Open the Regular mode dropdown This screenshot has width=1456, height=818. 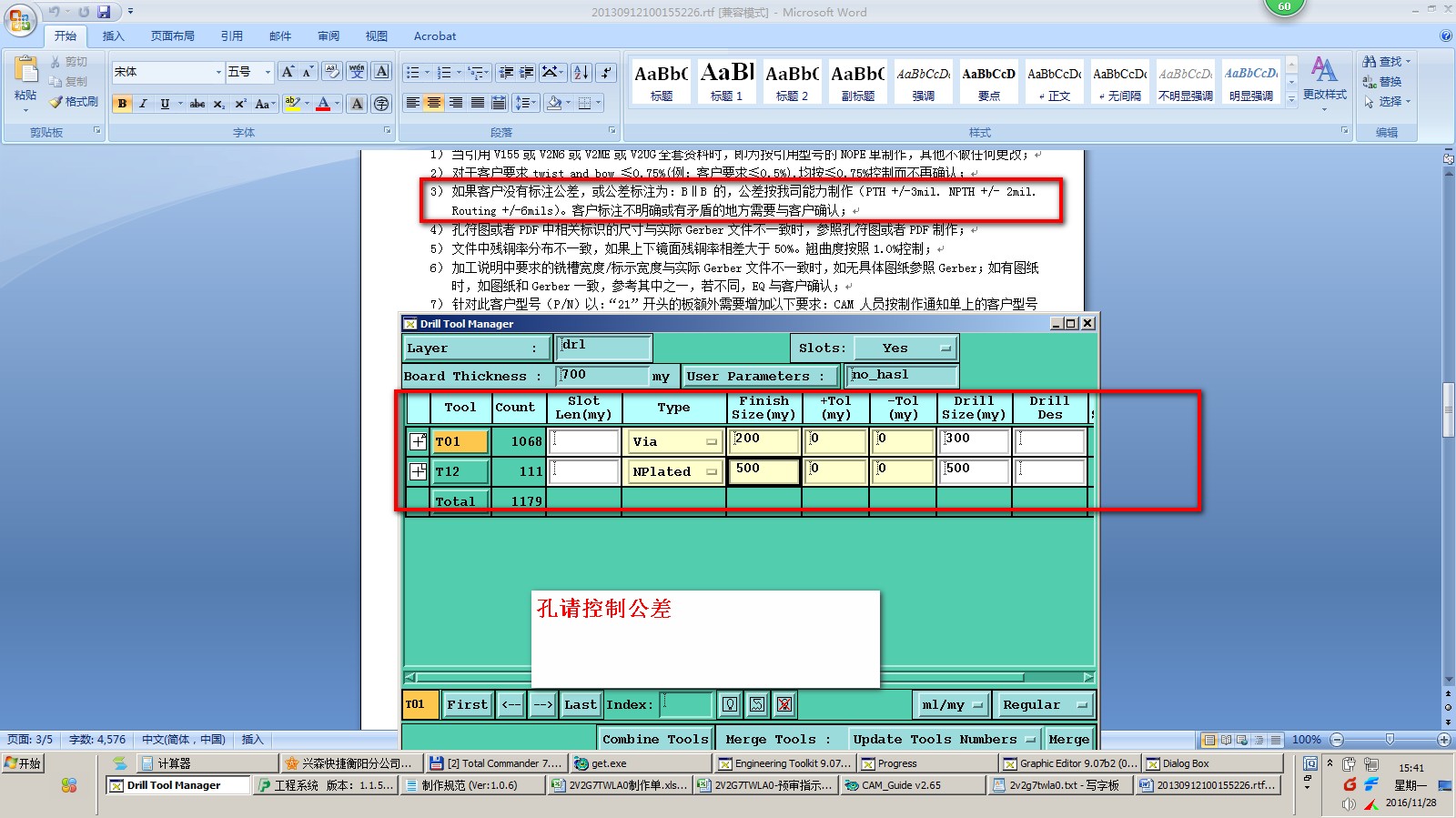click(1044, 705)
